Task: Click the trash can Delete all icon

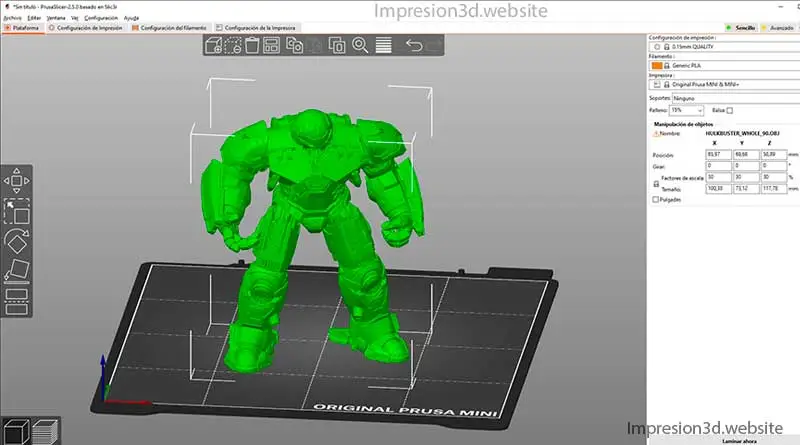Action: click(252, 45)
